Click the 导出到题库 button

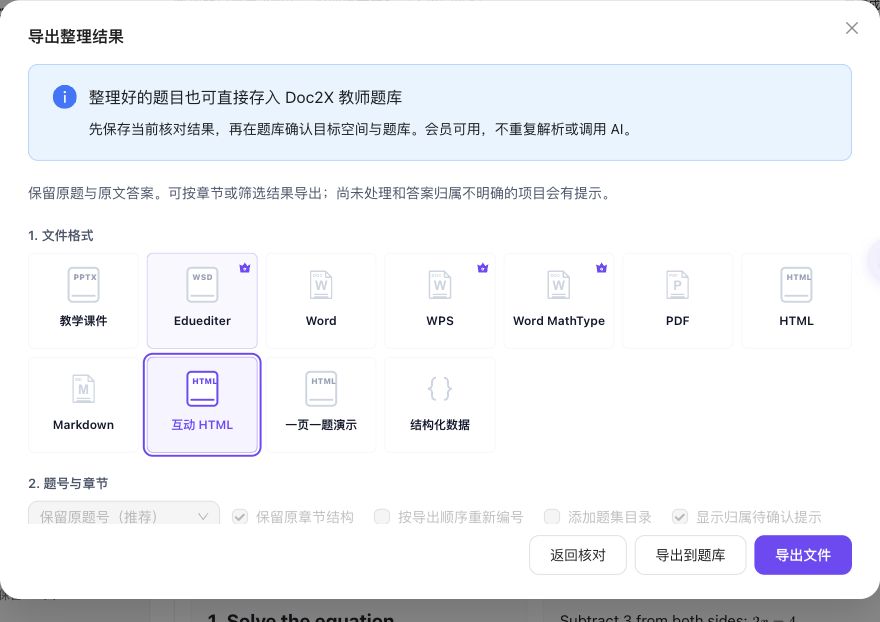click(690, 555)
